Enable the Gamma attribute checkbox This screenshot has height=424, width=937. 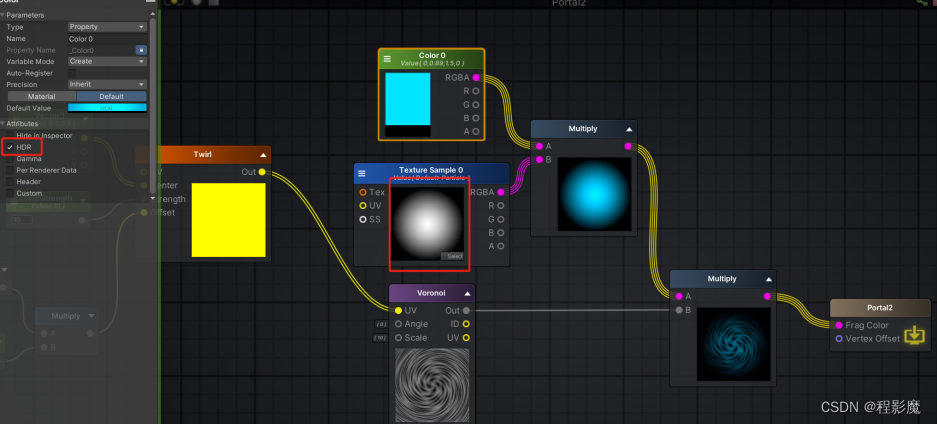click(x=10, y=159)
